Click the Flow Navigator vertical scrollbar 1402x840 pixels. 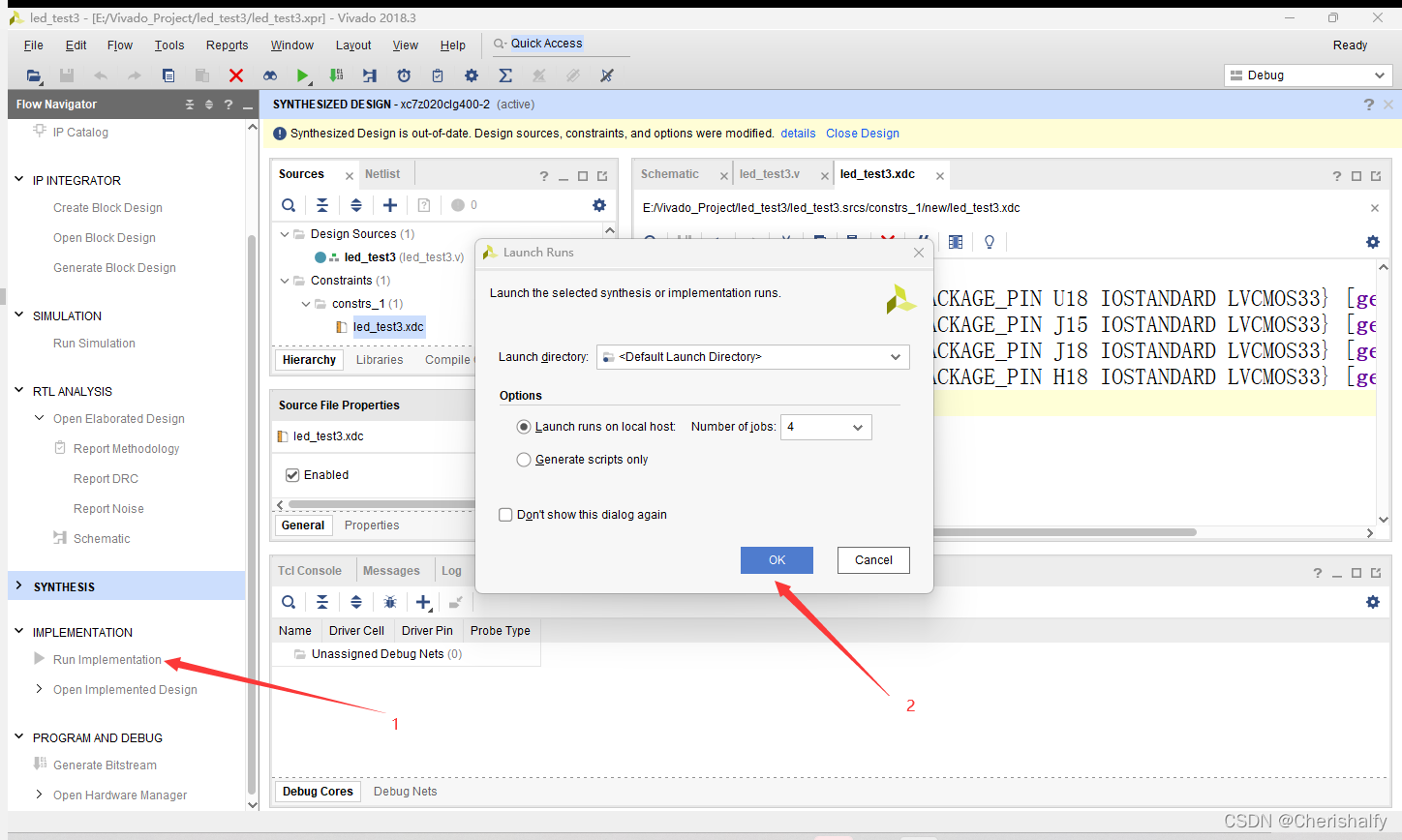[x=252, y=513]
